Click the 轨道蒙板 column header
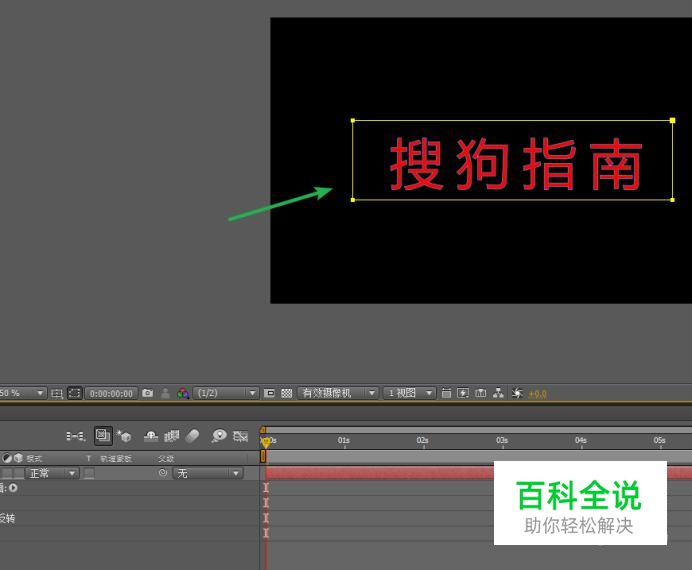This screenshot has width=692, height=570. click(x=116, y=459)
